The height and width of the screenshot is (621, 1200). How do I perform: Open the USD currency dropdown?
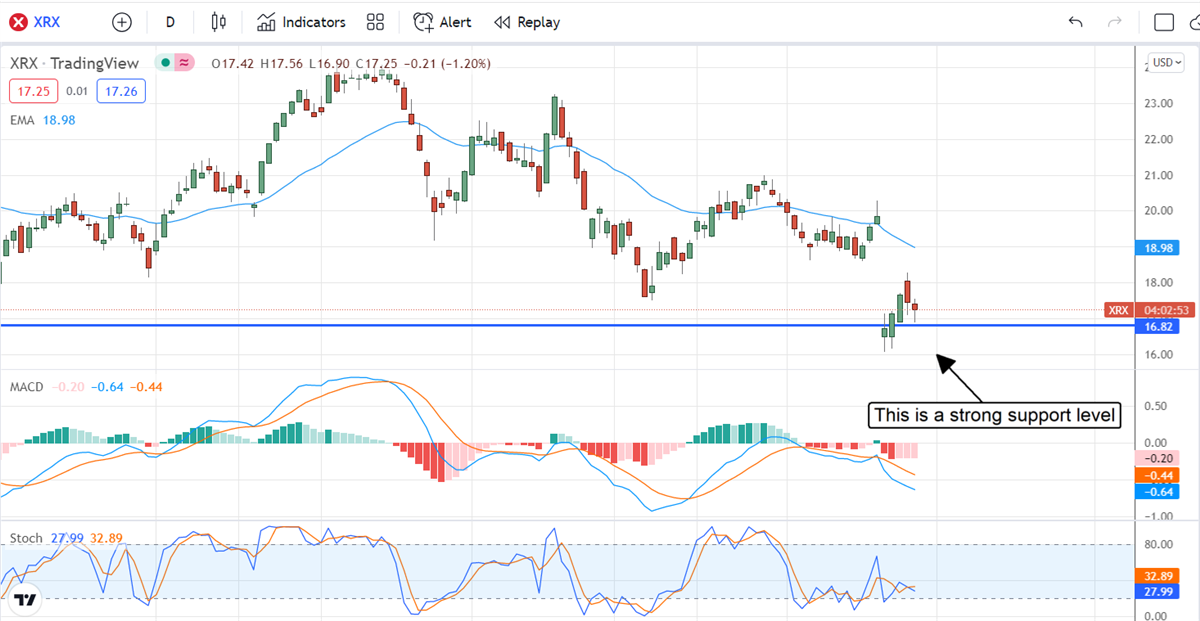coord(1166,62)
